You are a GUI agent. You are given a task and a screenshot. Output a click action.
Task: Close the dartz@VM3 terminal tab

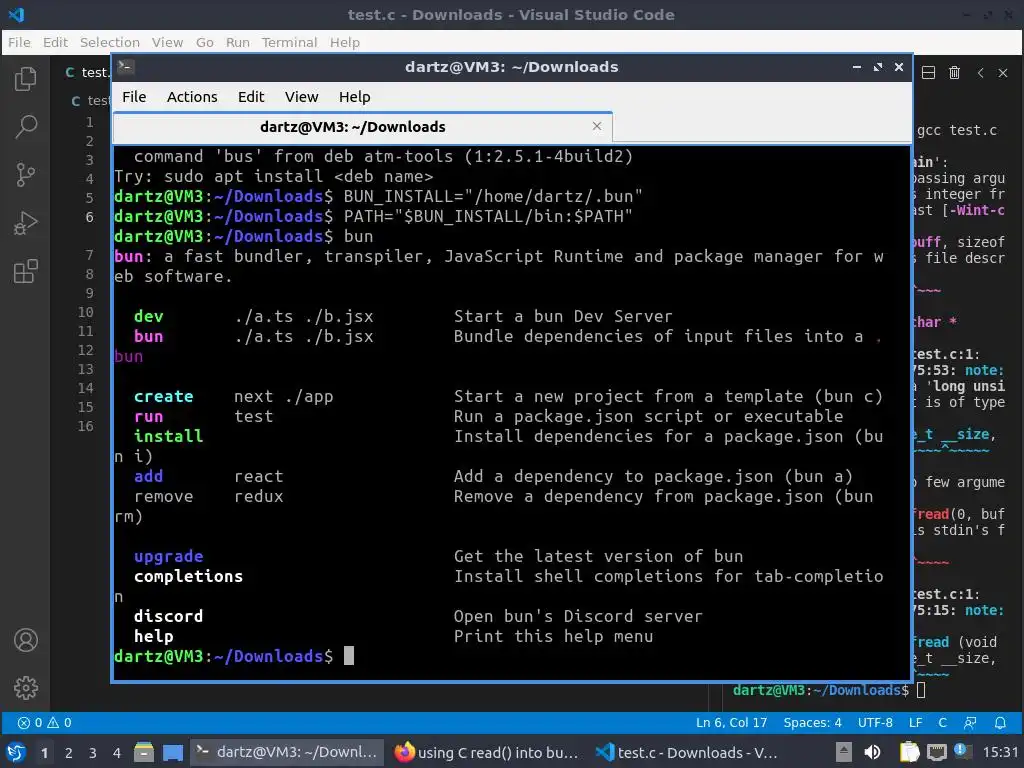(596, 126)
